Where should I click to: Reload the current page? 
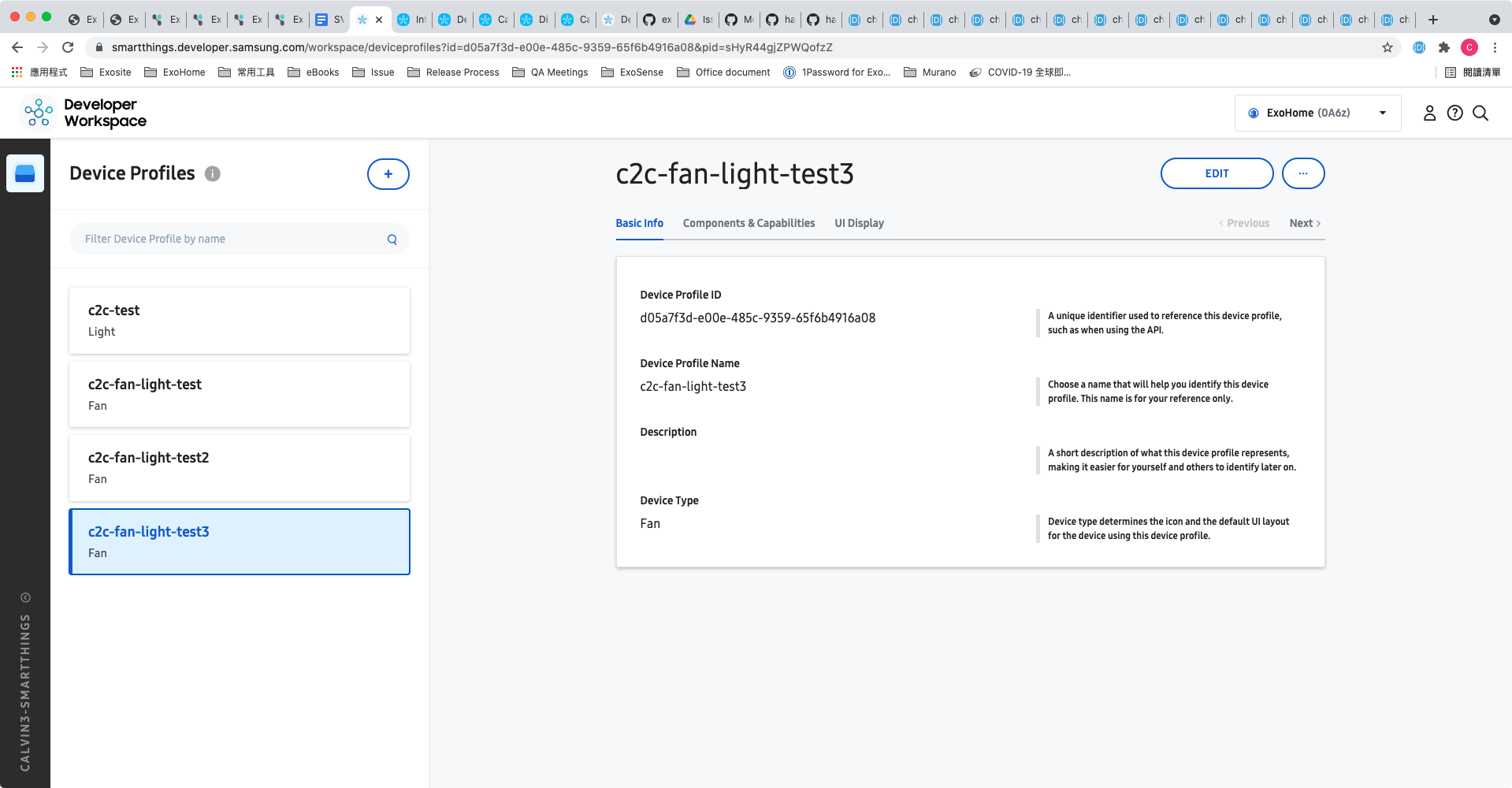(68, 47)
